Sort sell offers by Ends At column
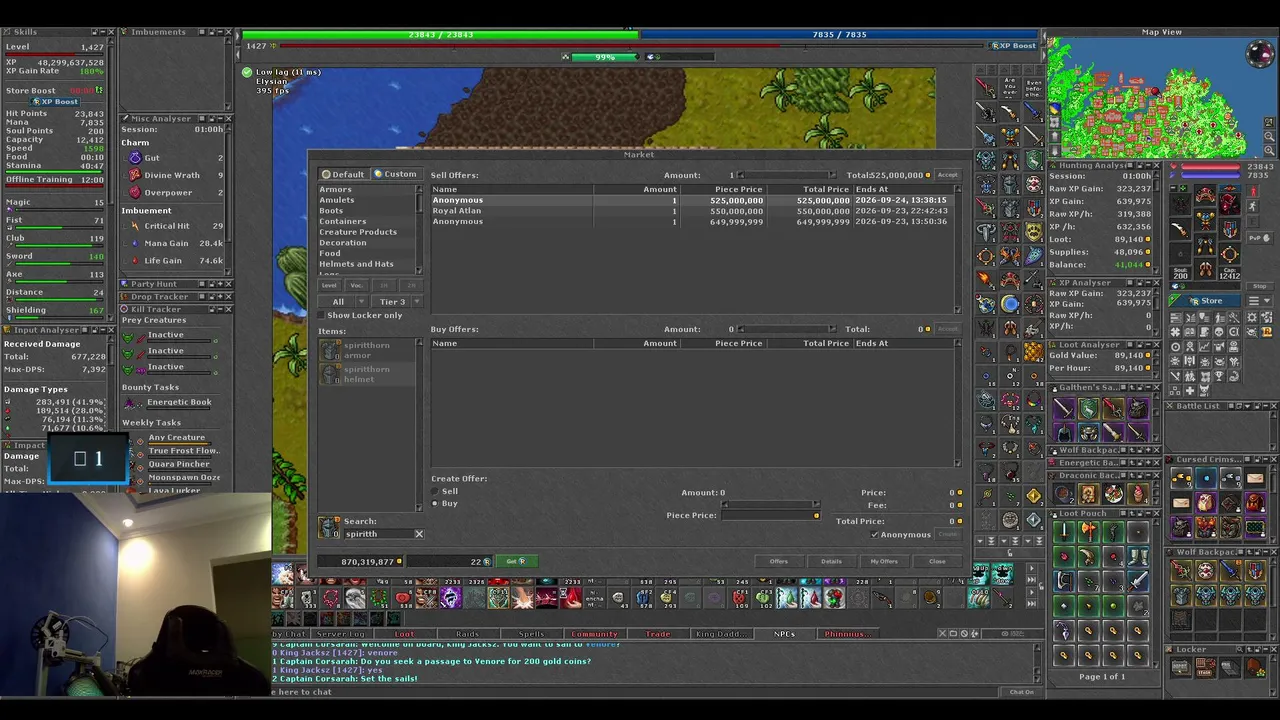1280x720 pixels. click(x=903, y=189)
